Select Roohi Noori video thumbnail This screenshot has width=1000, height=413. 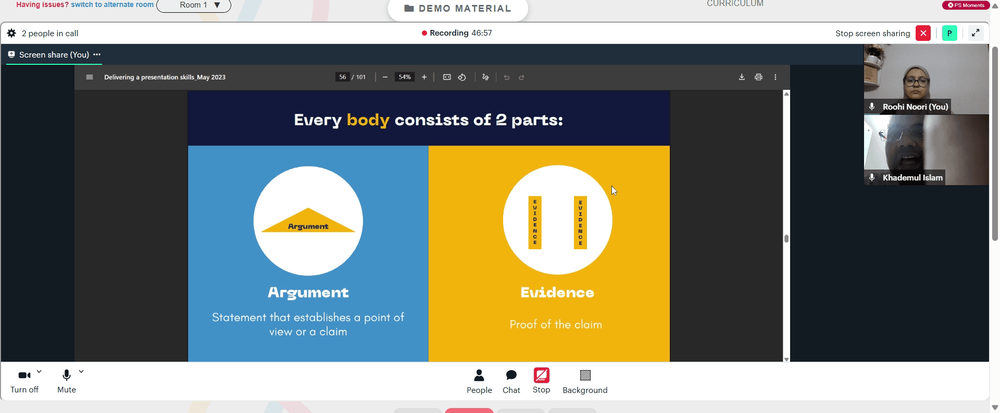[926, 79]
